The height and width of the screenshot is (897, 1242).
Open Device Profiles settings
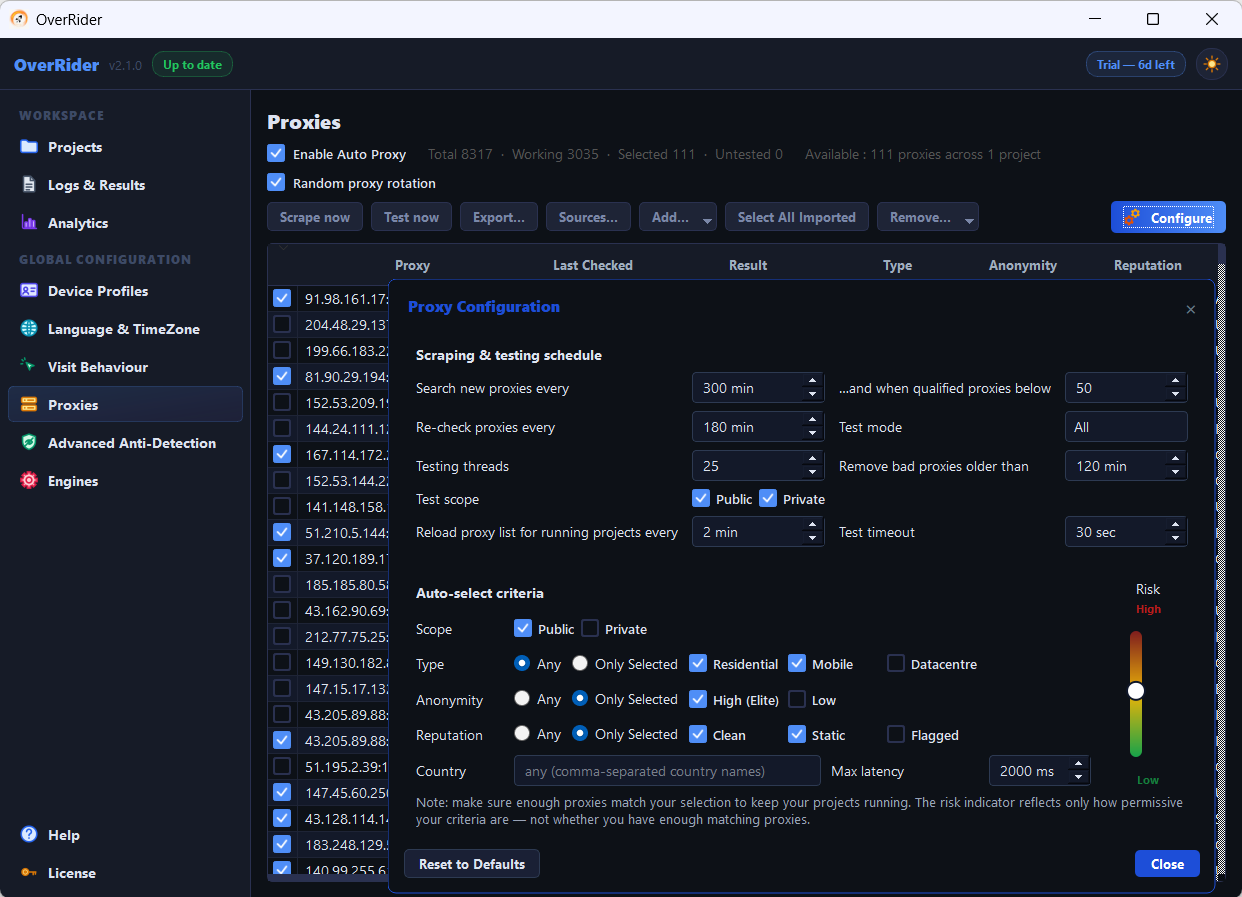tap(125, 291)
